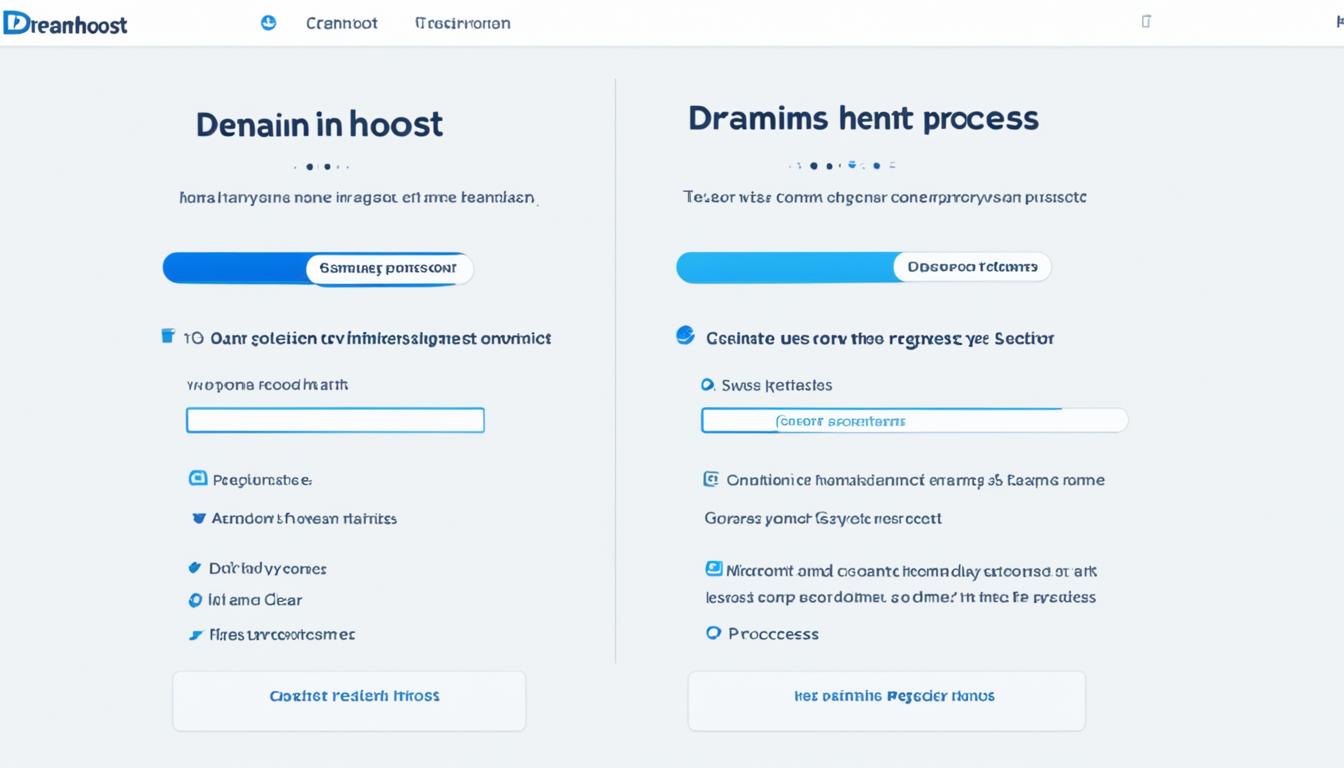Open the 'Crannoot' menu item in header
Viewport: 1344px width, 768px height.
point(342,23)
